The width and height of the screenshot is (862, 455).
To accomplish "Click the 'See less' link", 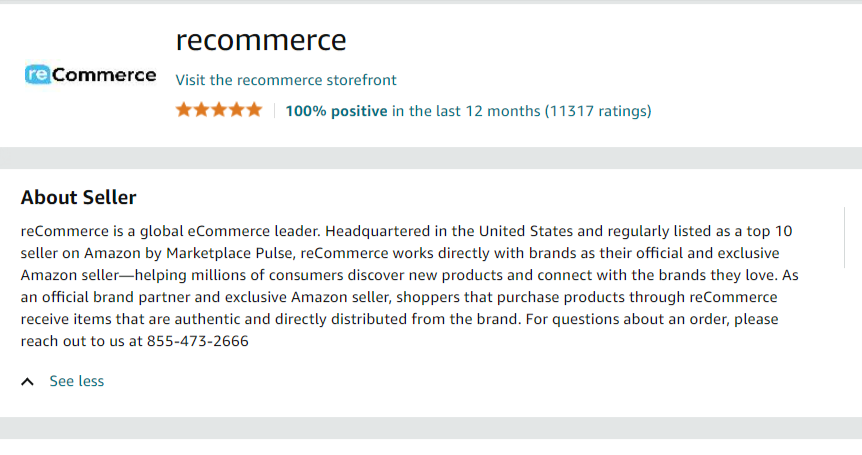I will coord(76,381).
